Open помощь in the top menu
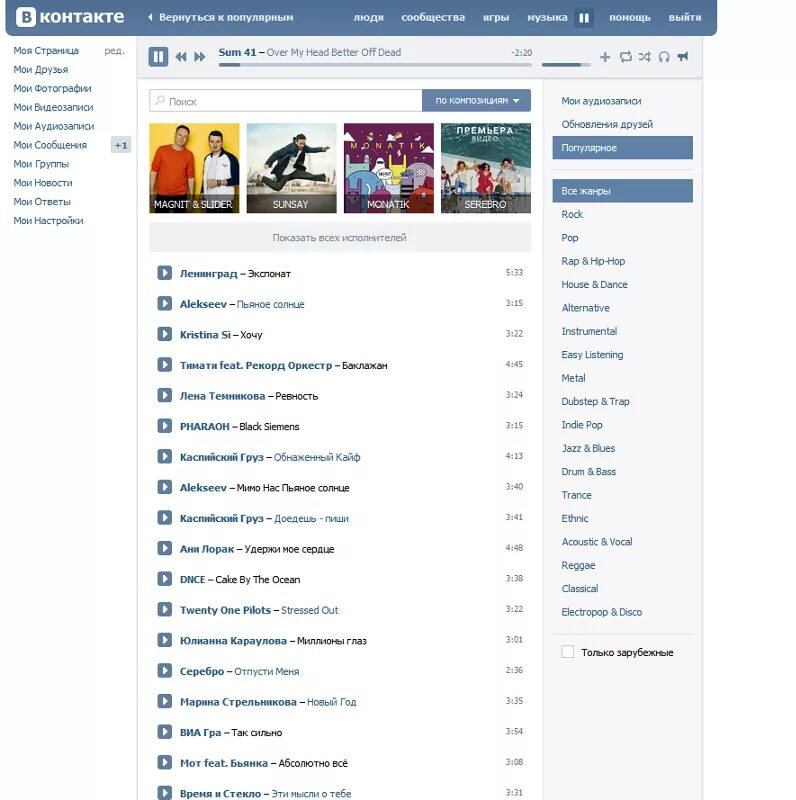Viewport: 796px width, 800px height. [x=630, y=17]
